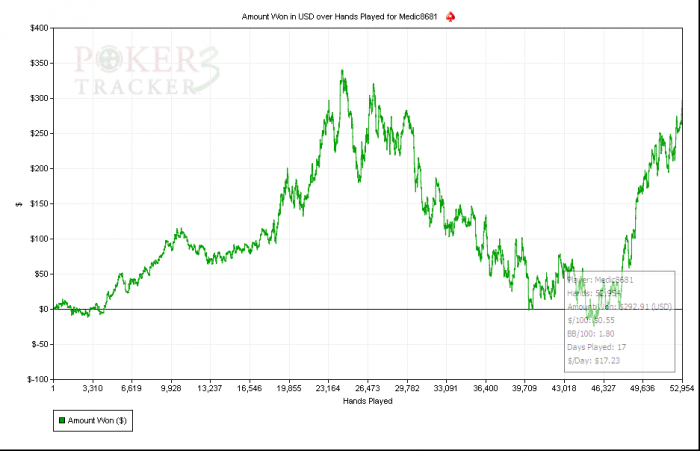Click the 26,473 x-axis tick label
700x451 pixels.
[367, 388]
